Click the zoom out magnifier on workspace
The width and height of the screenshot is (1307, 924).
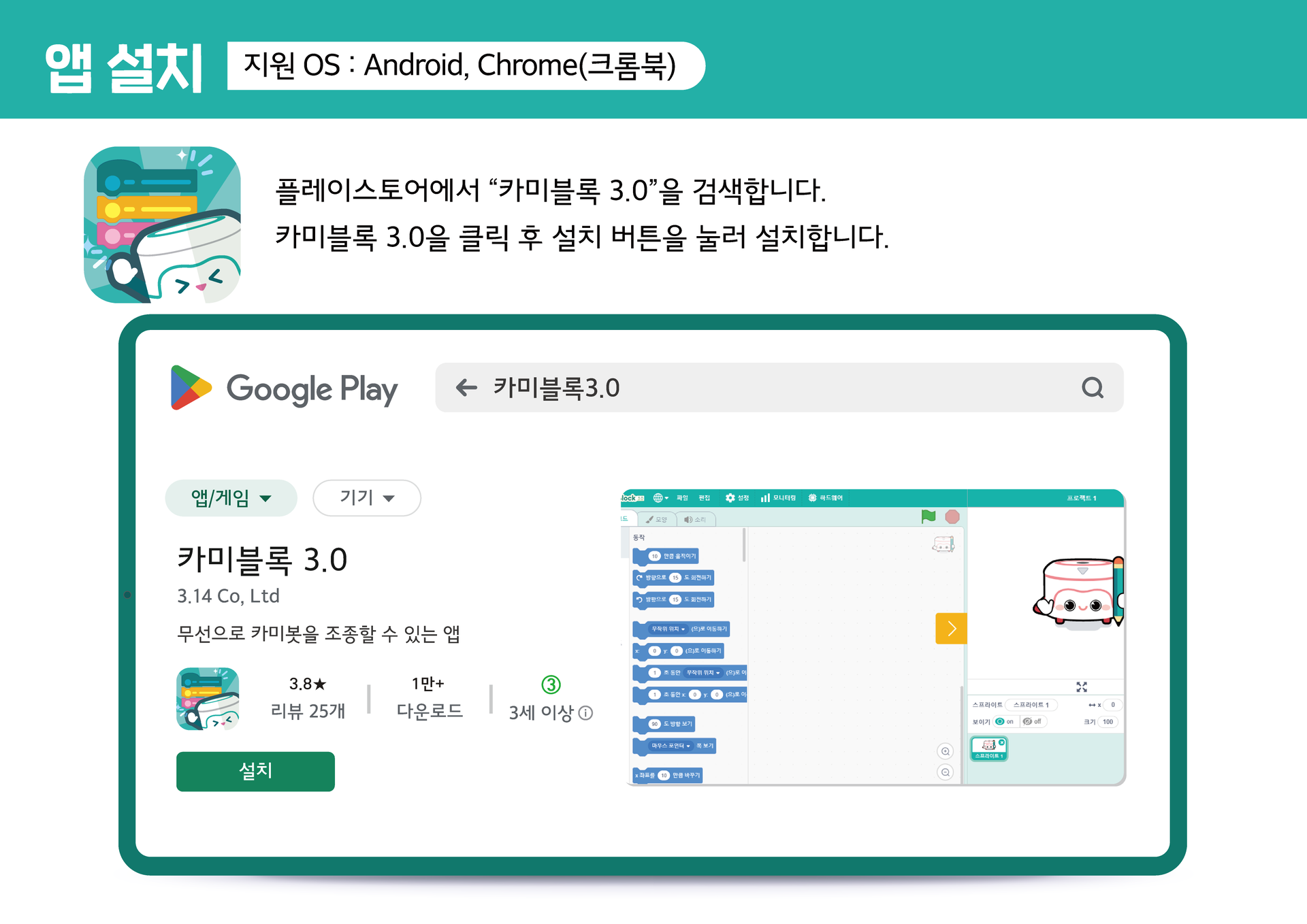click(x=946, y=772)
